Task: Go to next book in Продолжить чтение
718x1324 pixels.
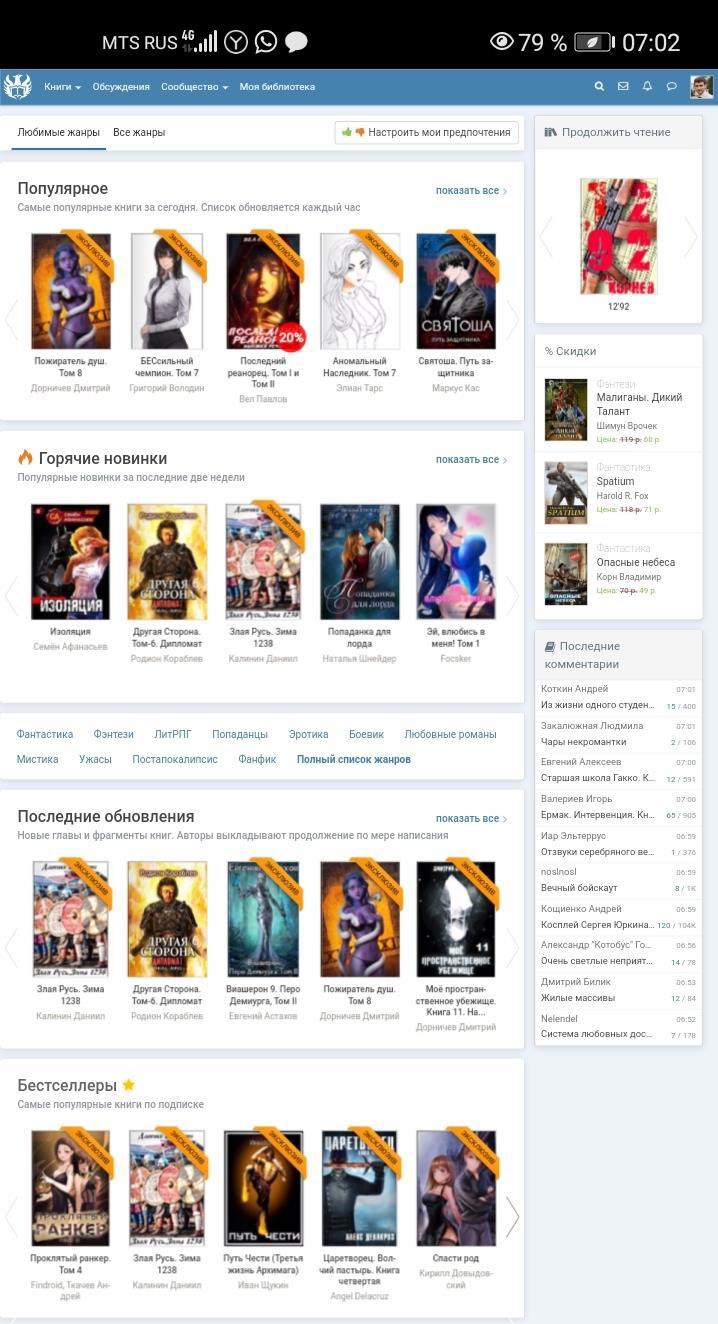Action: [x=690, y=237]
